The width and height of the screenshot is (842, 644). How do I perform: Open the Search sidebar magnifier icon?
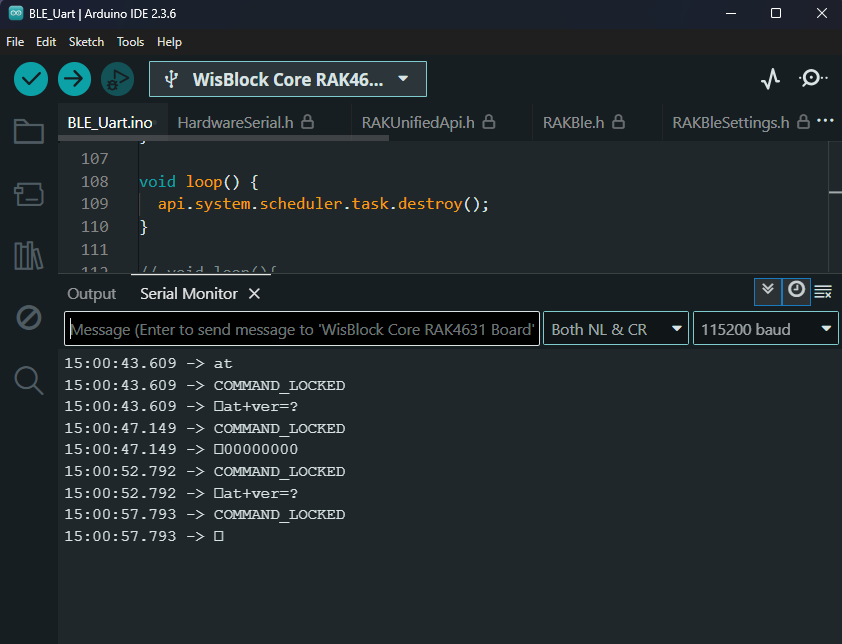pos(28,380)
